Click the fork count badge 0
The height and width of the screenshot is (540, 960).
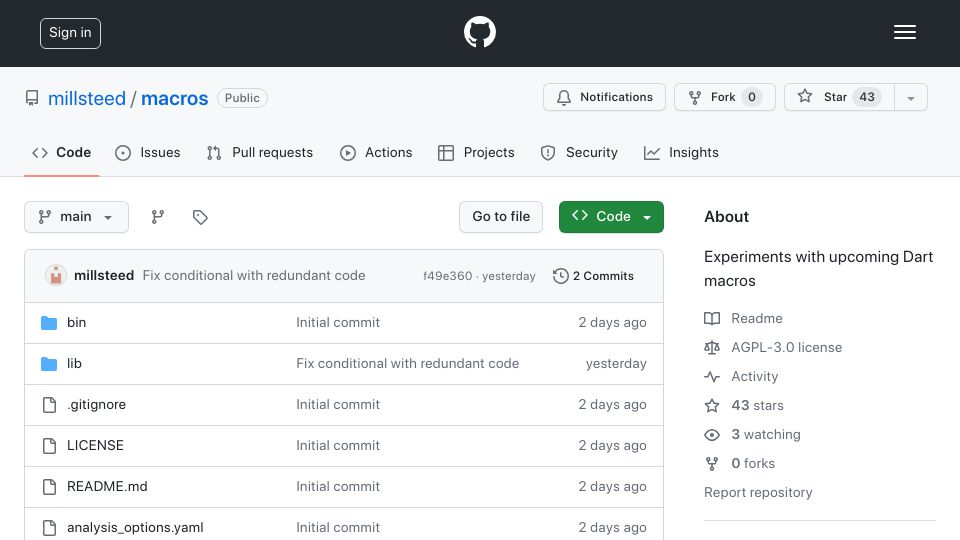coord(752,97)
